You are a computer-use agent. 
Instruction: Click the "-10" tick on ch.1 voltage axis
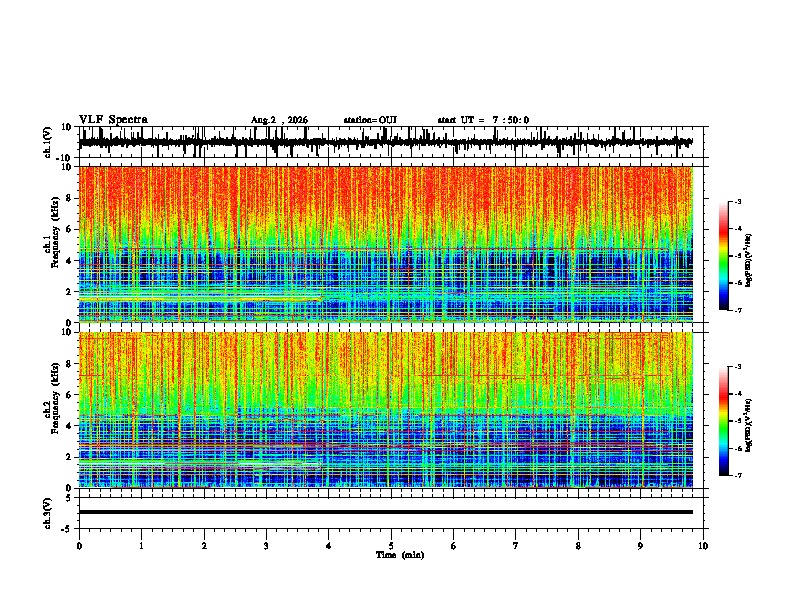[65, 158]
